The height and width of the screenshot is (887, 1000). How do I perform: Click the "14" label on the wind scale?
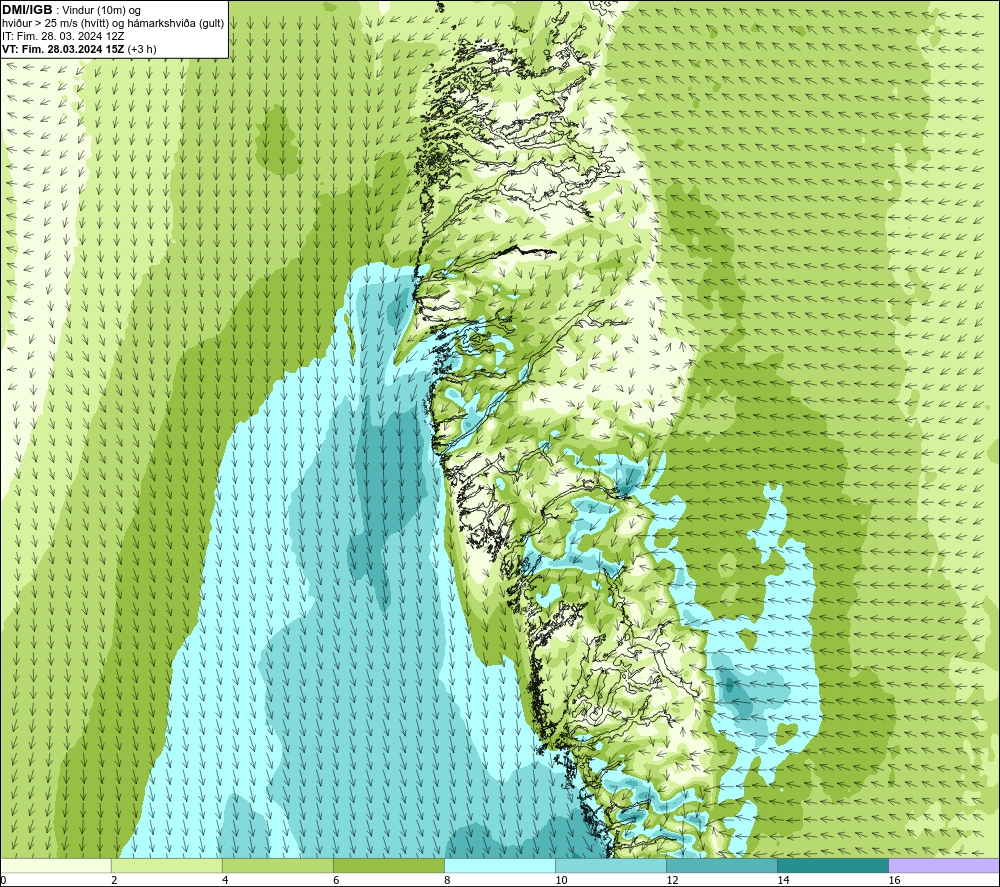tap(783, 881)
